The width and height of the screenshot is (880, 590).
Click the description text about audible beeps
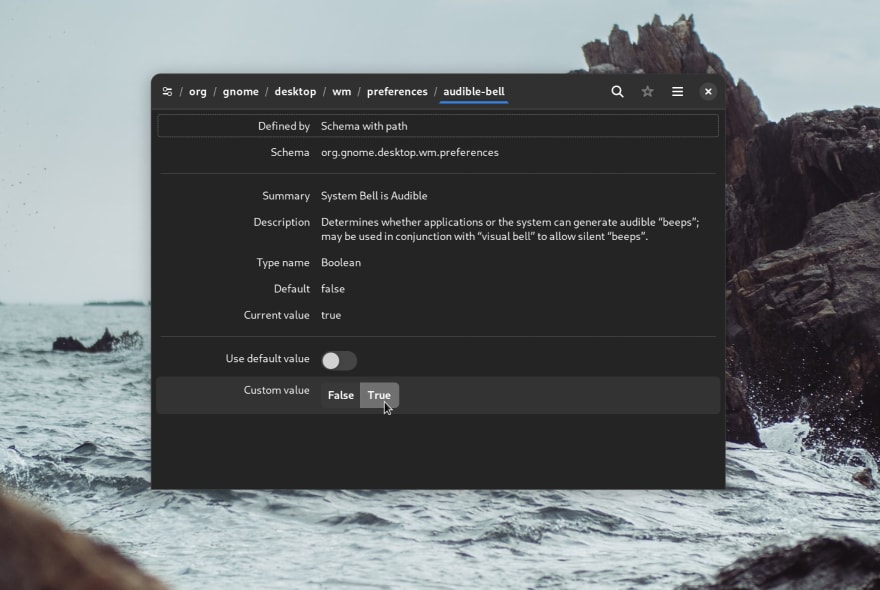click(x=510, y=229)
